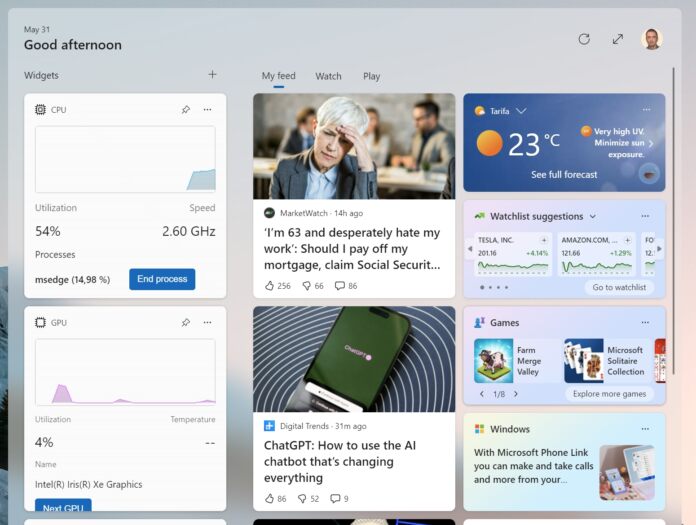Go to next games page
The height and width of the screenshot is (525, 696).
(516, 394)
